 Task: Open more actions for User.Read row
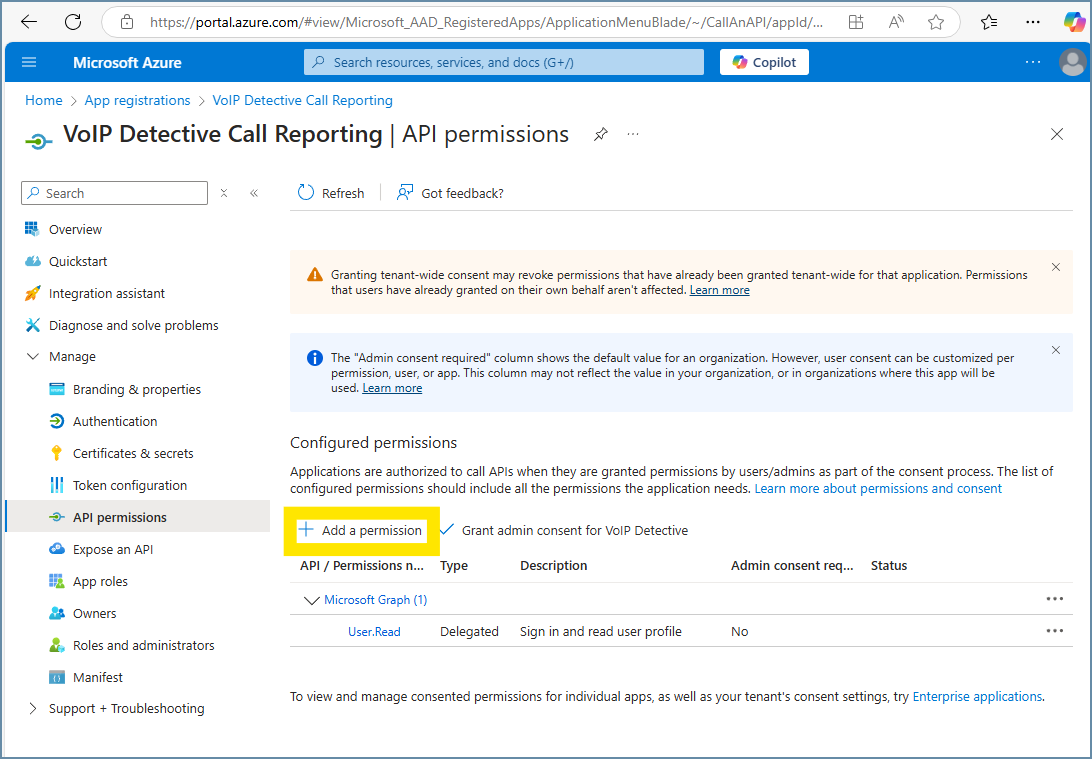click(x=1054, y=631)
